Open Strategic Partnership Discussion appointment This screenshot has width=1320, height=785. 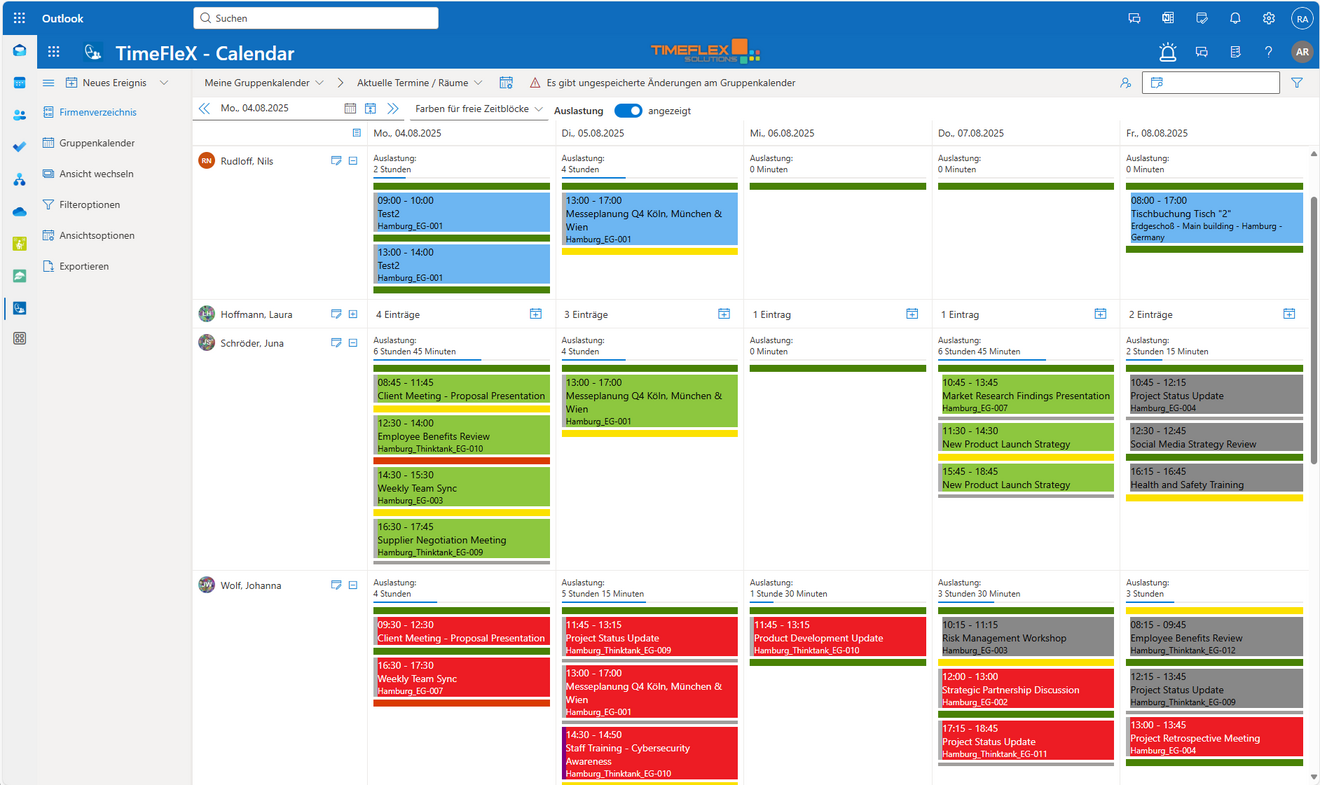(1026, 689)
